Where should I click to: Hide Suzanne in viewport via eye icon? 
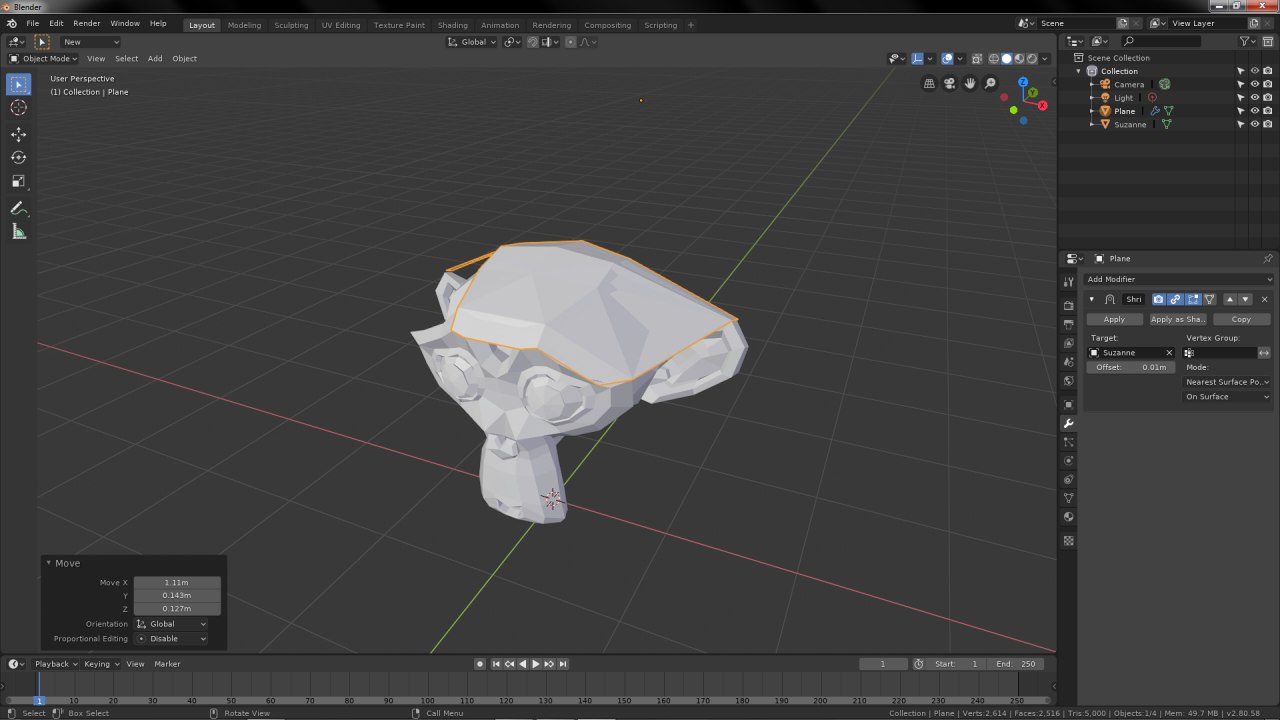click(x=1254, y=124)
